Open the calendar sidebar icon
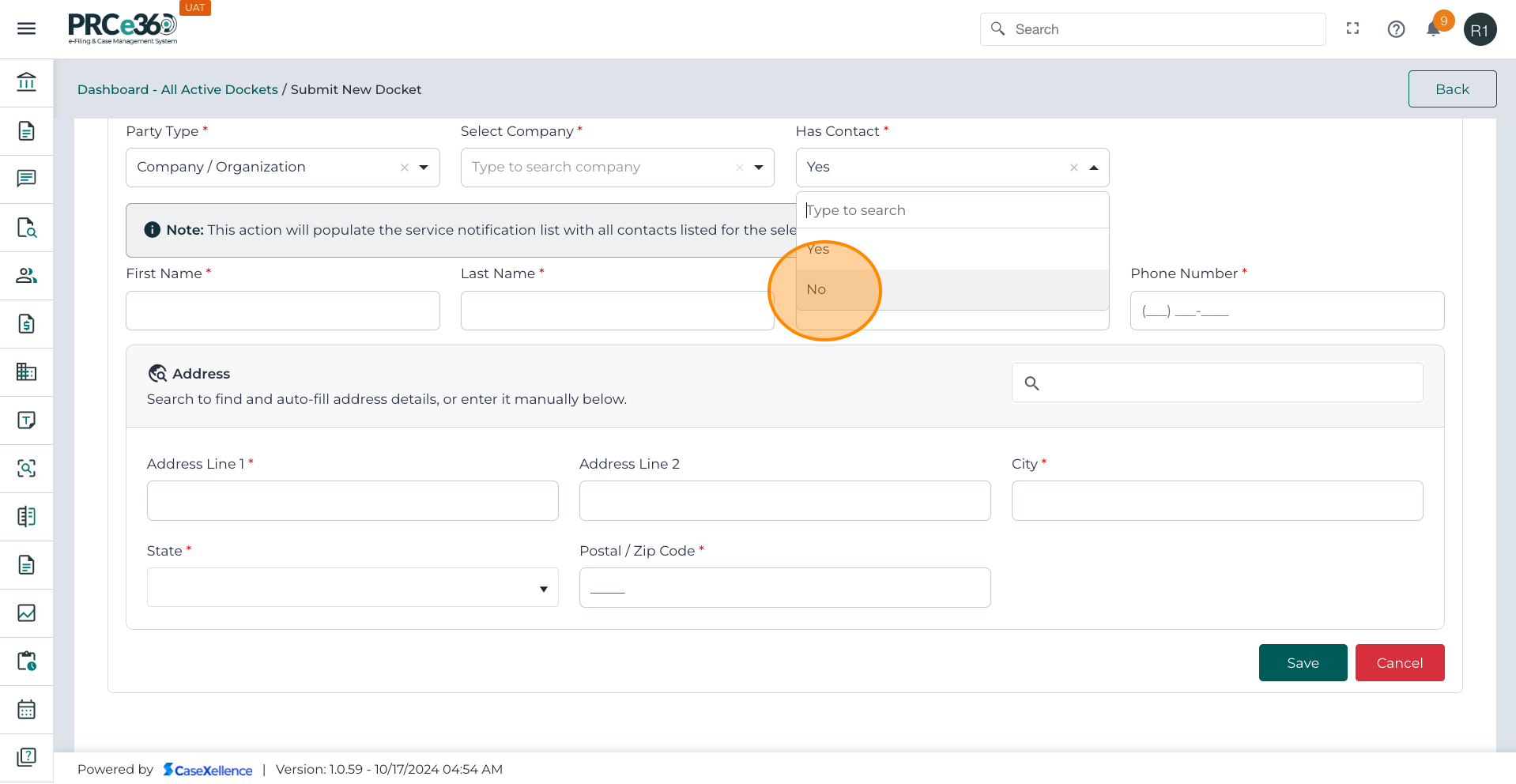 [x=26, y=710]
